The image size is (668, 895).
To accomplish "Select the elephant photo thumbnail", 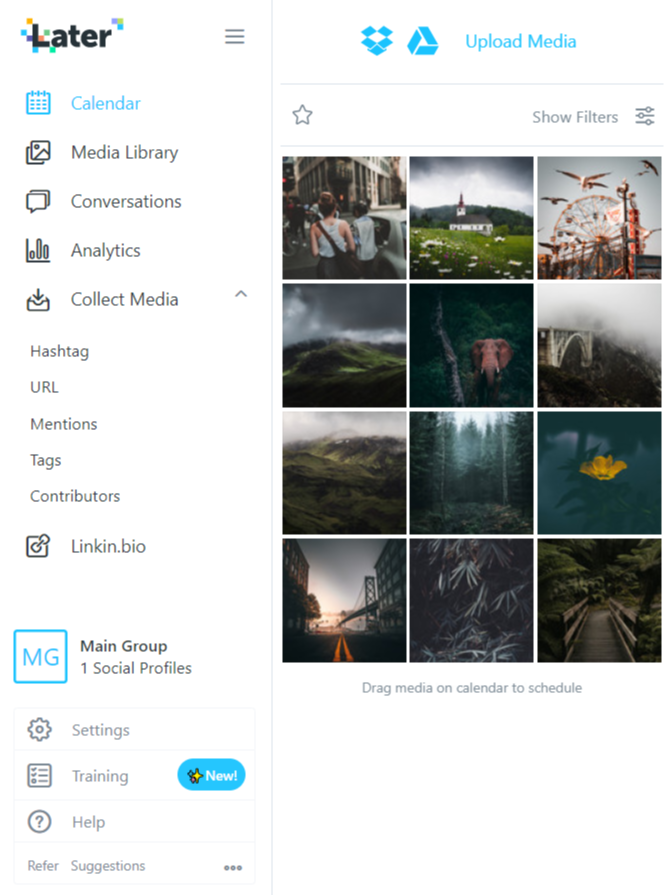I will [472, 345].
